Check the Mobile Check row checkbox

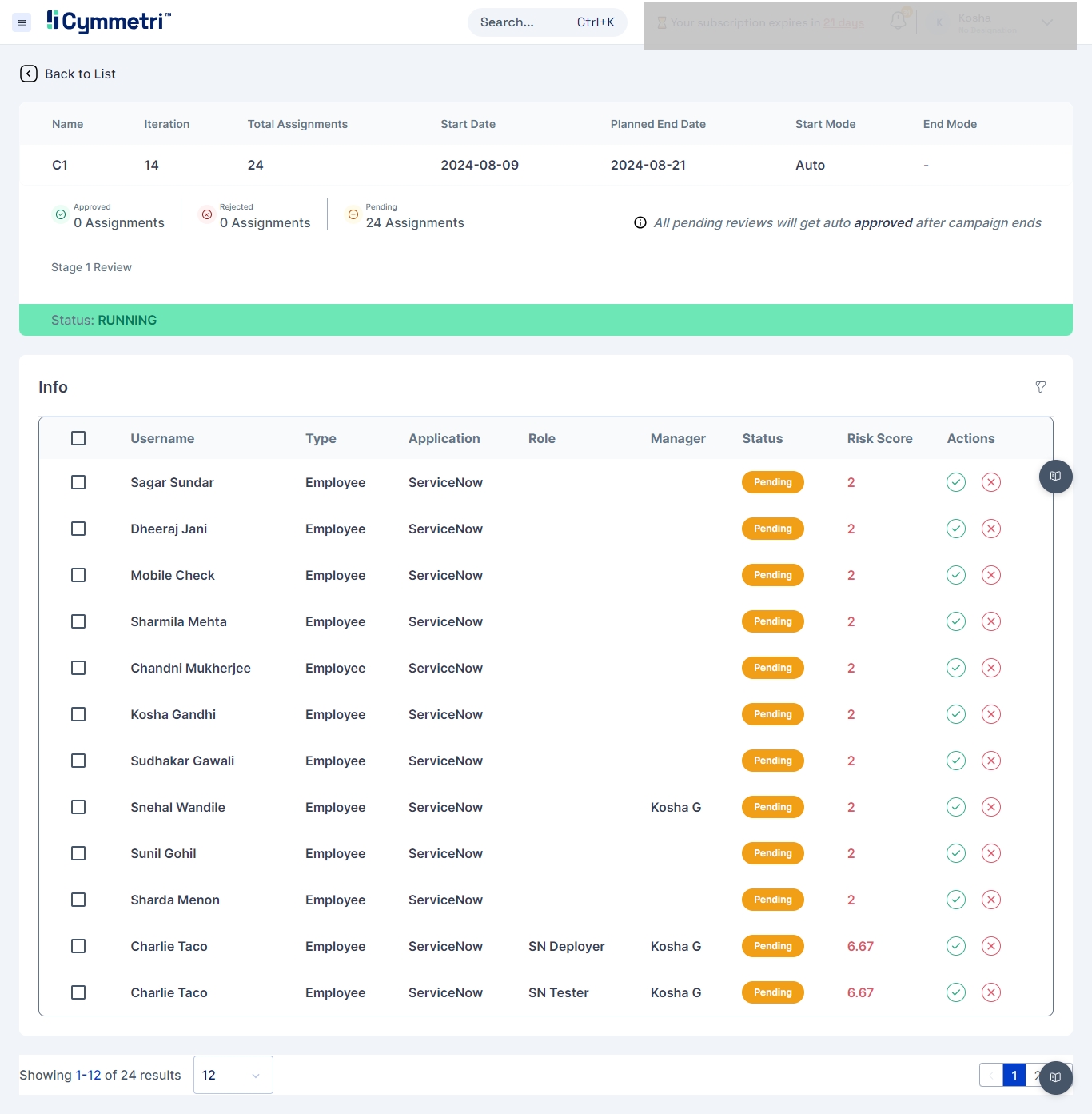pos(78,575)
